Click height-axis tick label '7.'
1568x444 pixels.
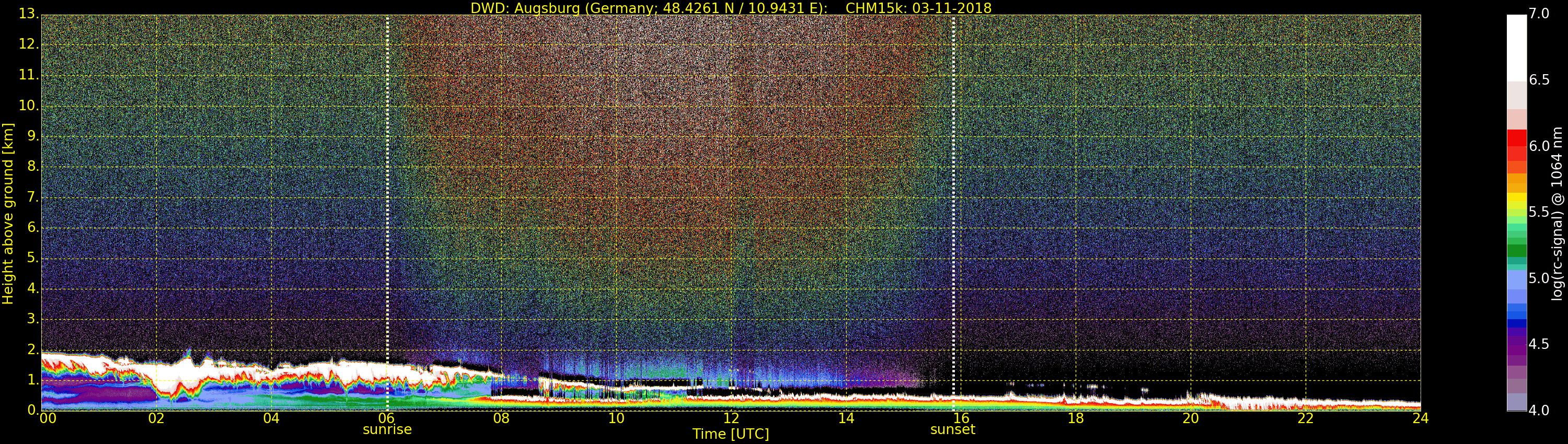pyautogui.click(x=33, y=197)
